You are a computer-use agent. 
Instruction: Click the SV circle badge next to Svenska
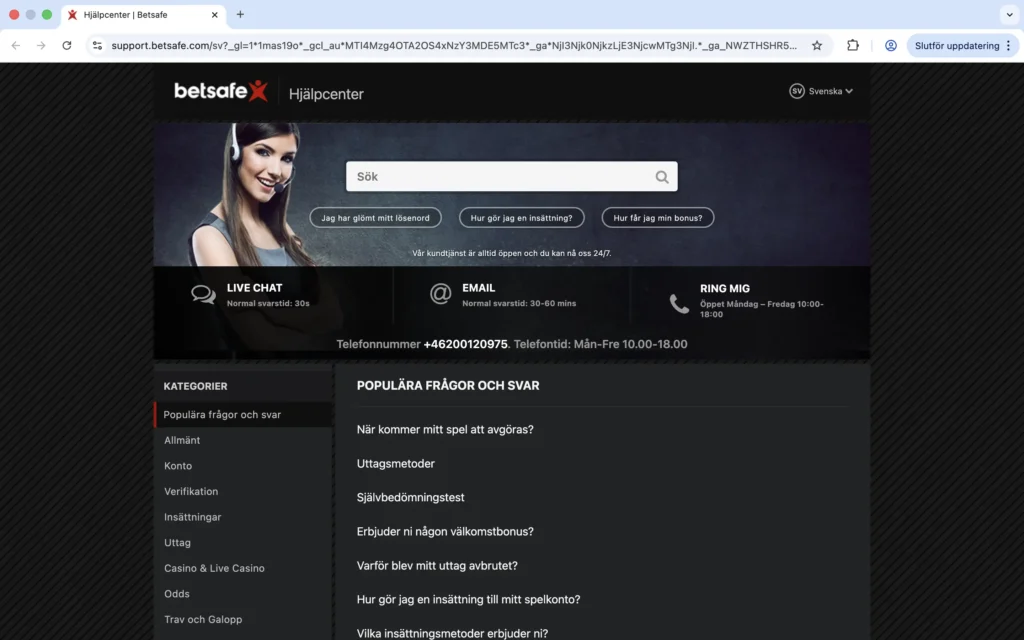tap(795, 90)
